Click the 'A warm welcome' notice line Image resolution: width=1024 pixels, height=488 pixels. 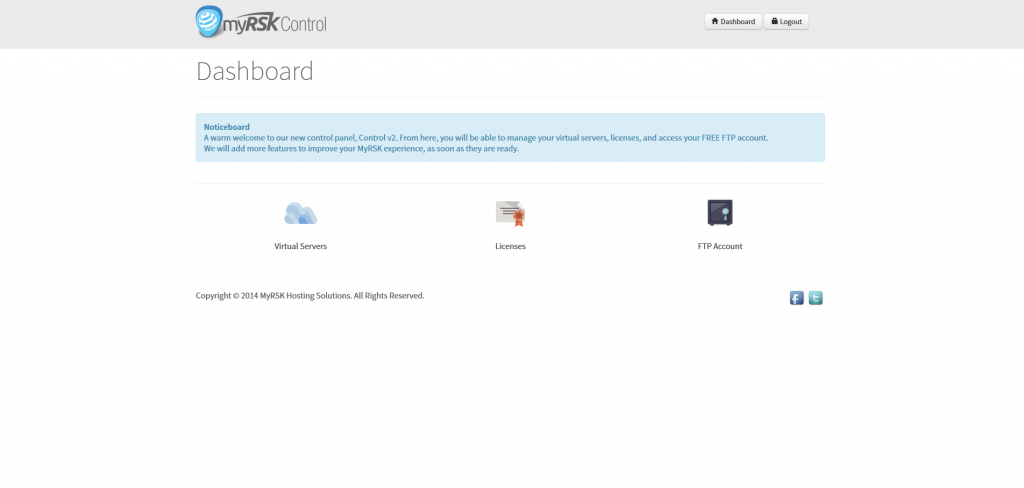pos(486,138)
